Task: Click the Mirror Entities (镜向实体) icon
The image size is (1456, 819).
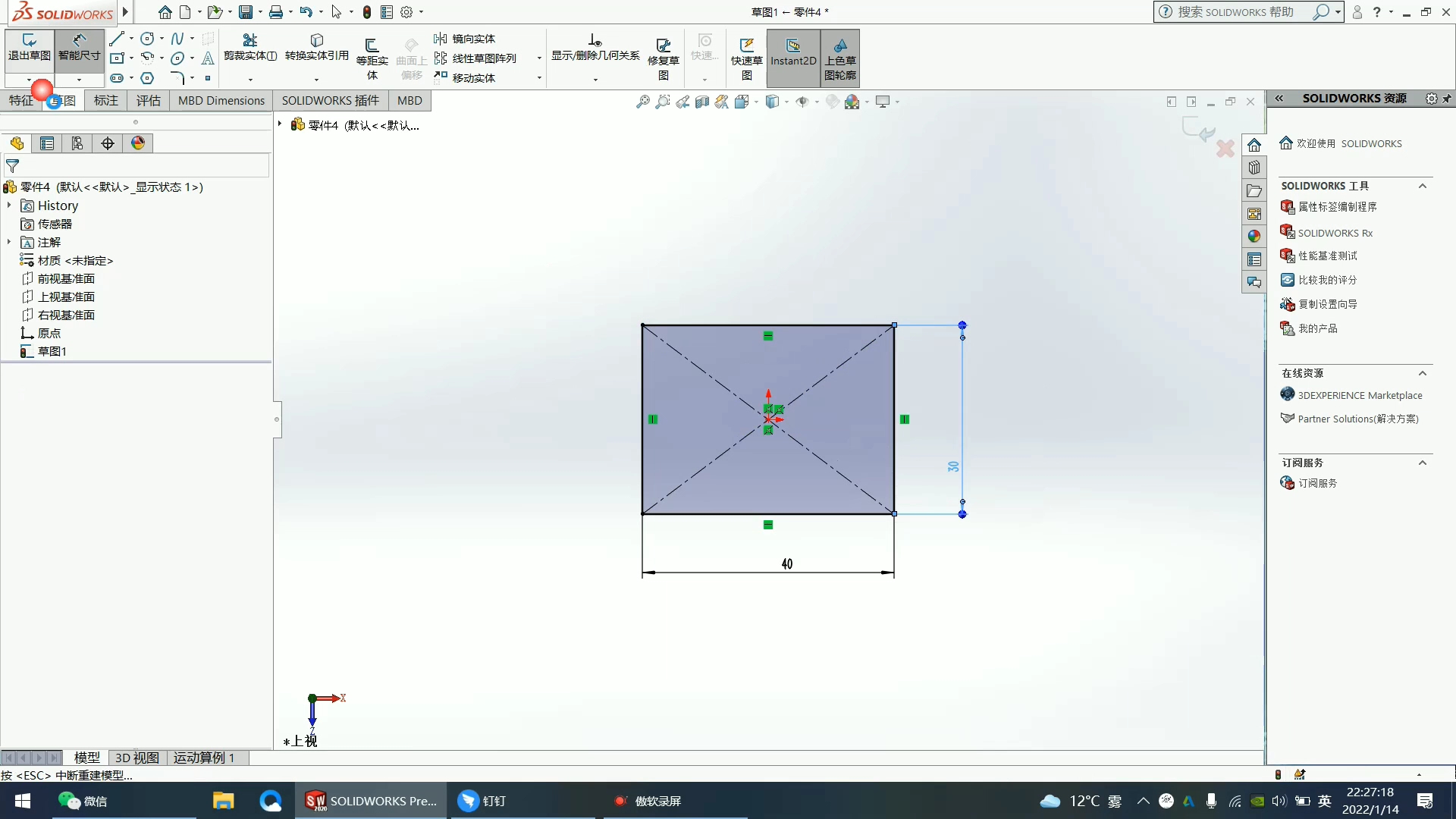Action: 441,39
